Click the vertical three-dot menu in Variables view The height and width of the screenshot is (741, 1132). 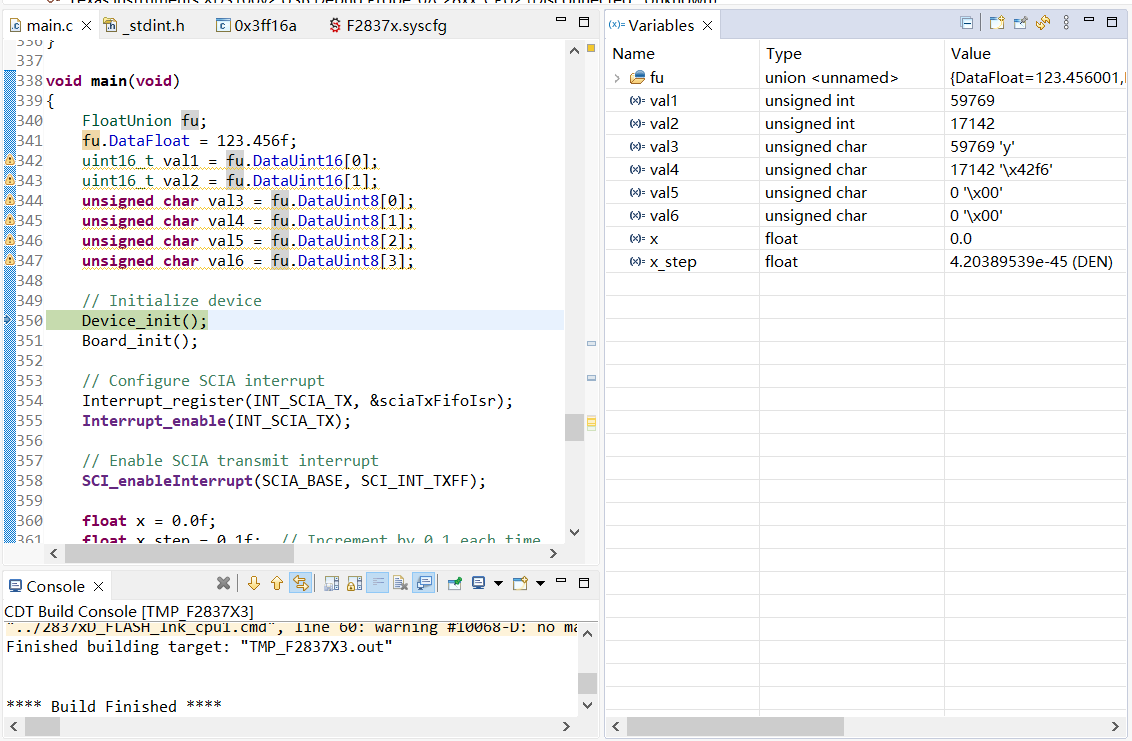pos(1067,23)
